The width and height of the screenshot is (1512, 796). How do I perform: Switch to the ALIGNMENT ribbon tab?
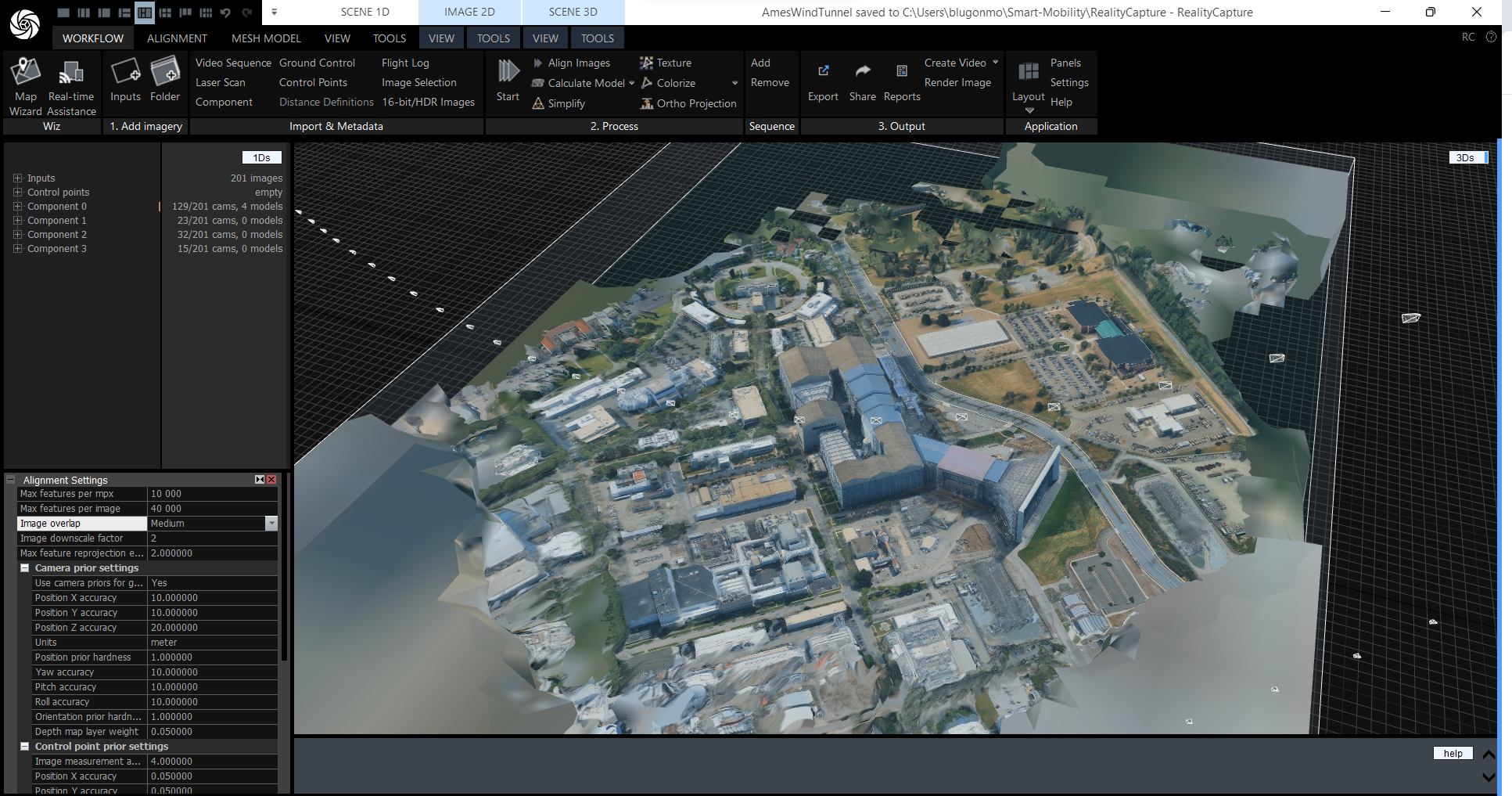(177, 38)
